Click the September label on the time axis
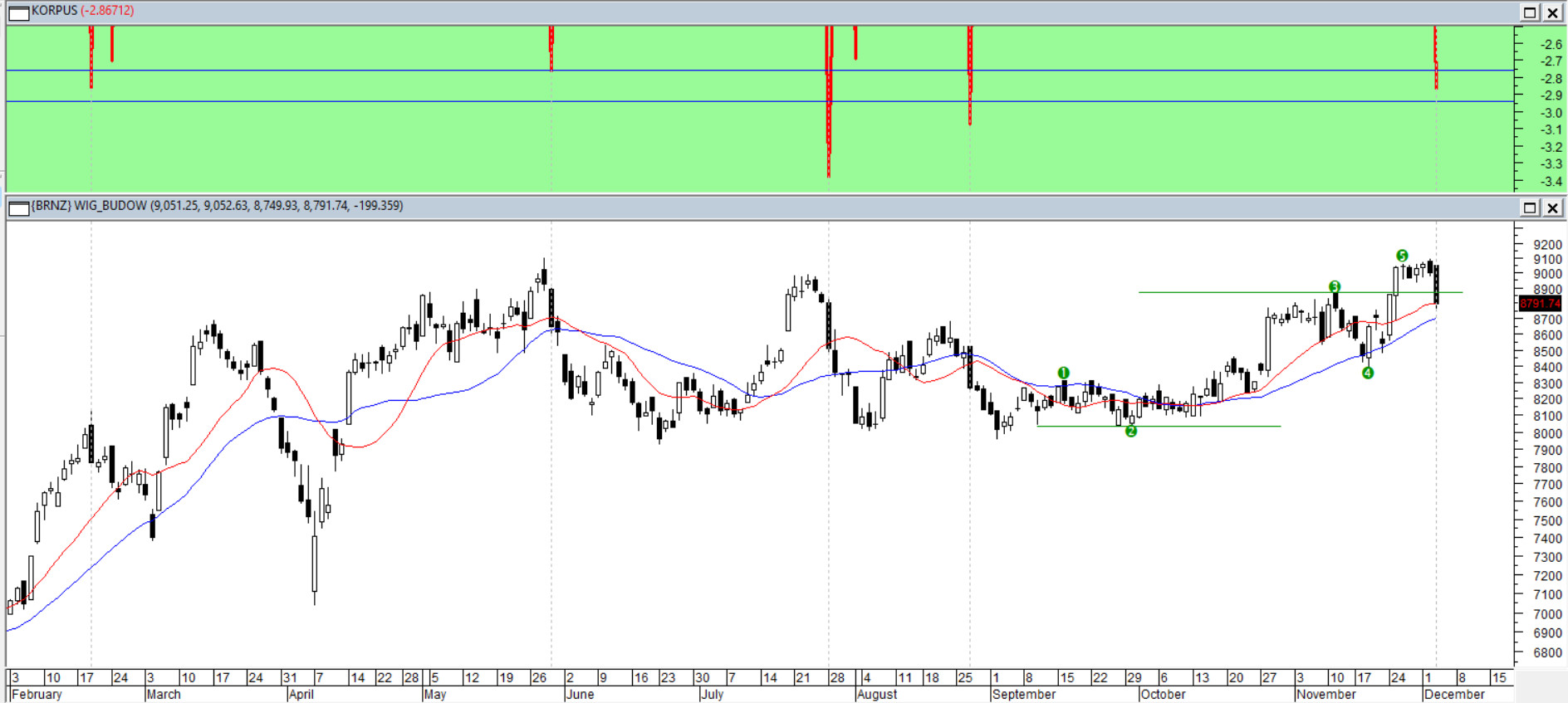 (1023, 695)
